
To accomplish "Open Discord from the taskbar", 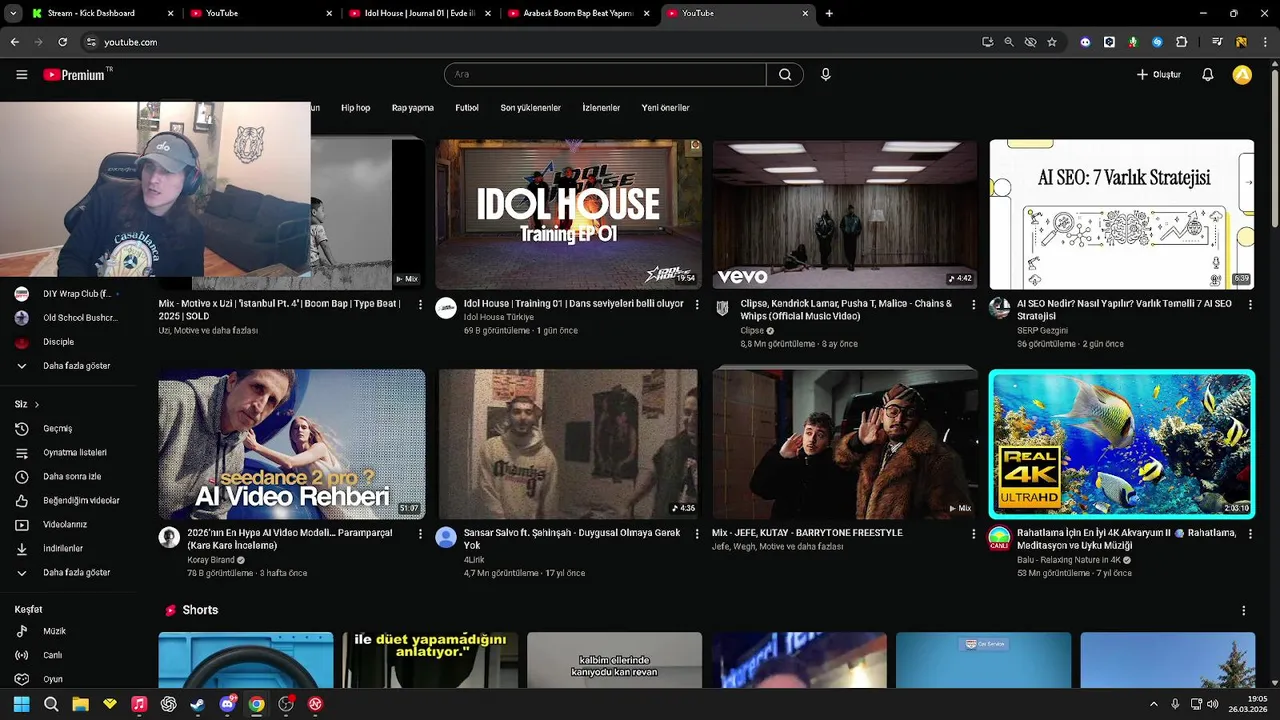I will click(x=227, y=704).
